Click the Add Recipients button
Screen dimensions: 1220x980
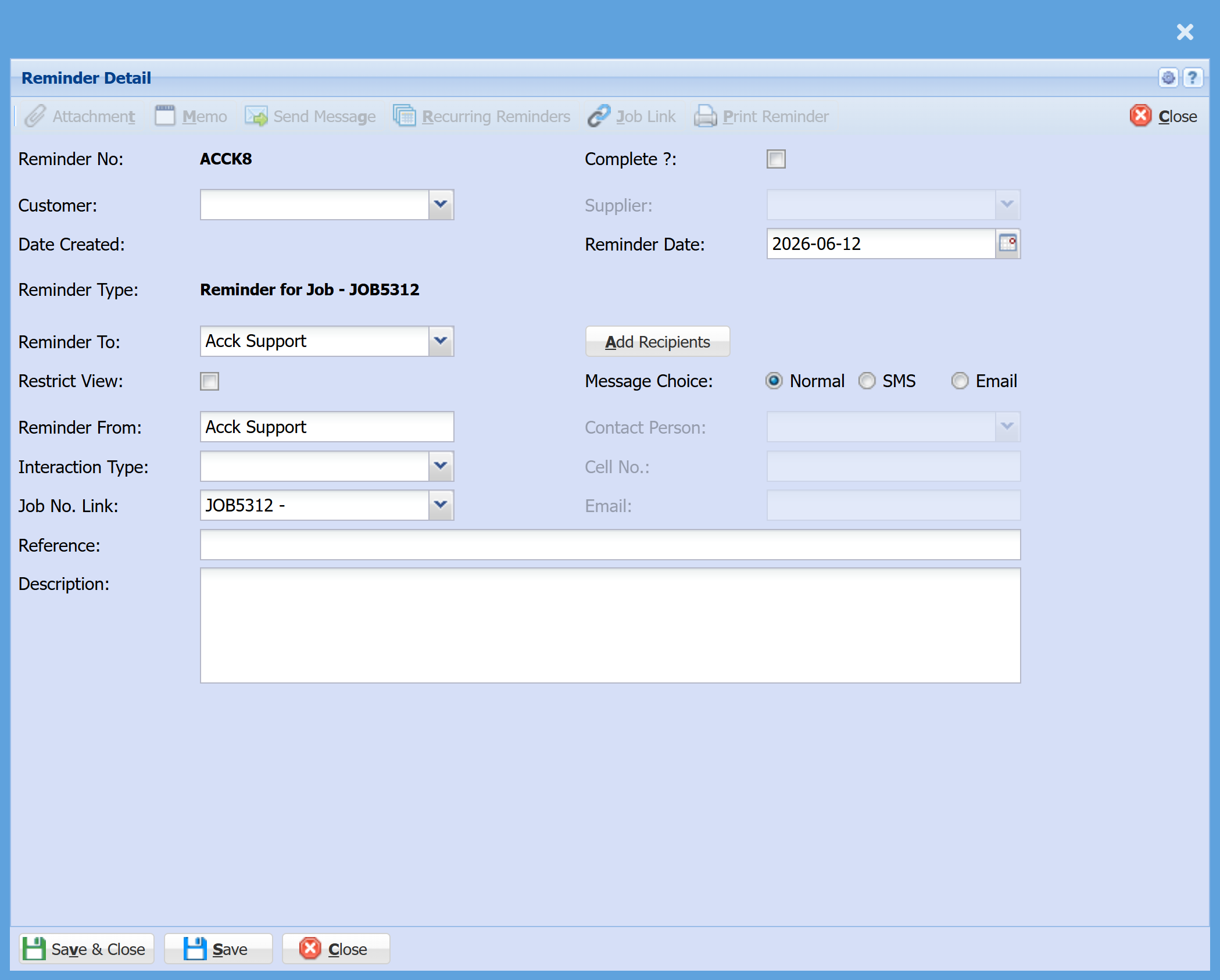tap(657, 342)
